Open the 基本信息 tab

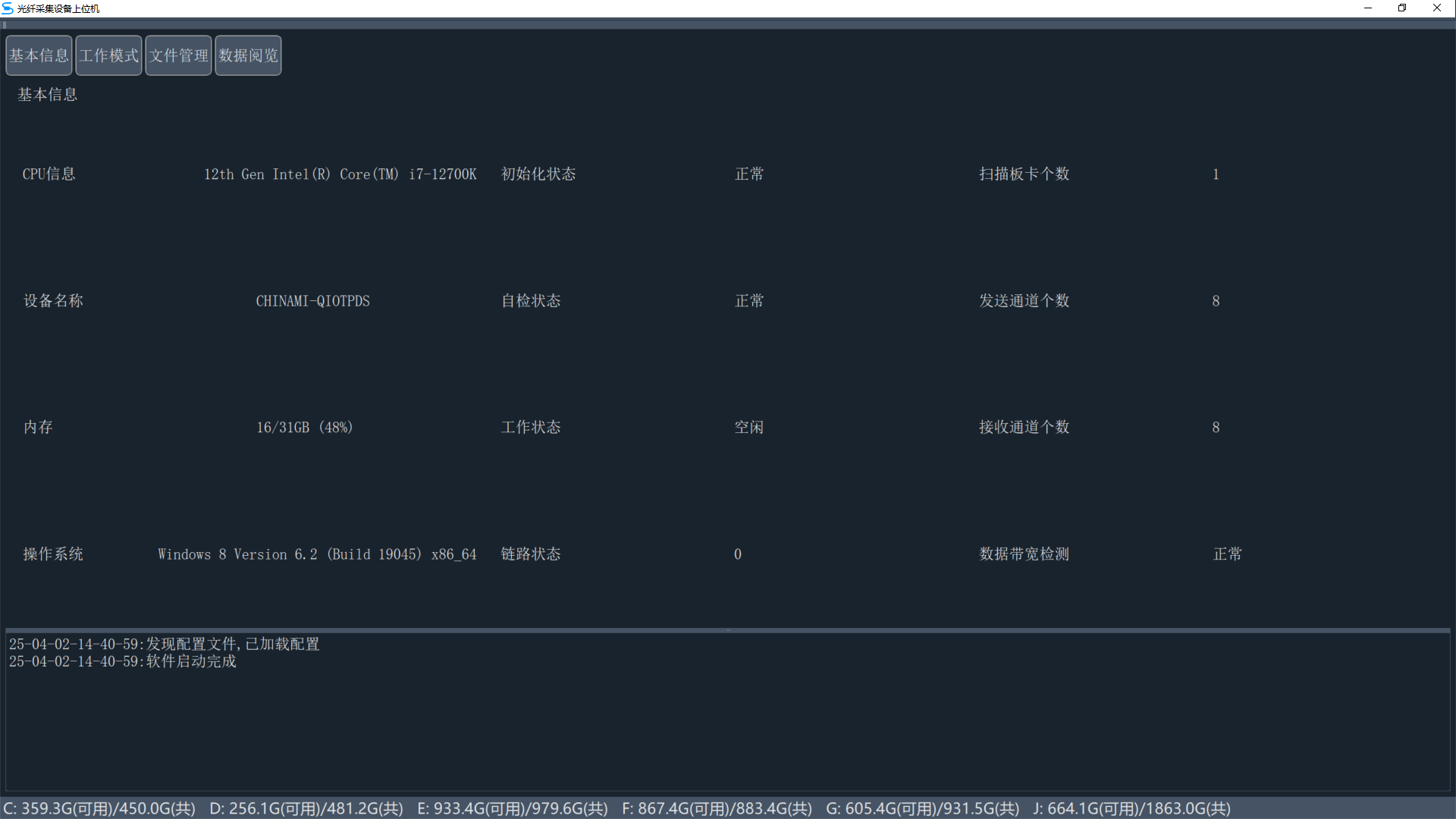click(39, 55)
